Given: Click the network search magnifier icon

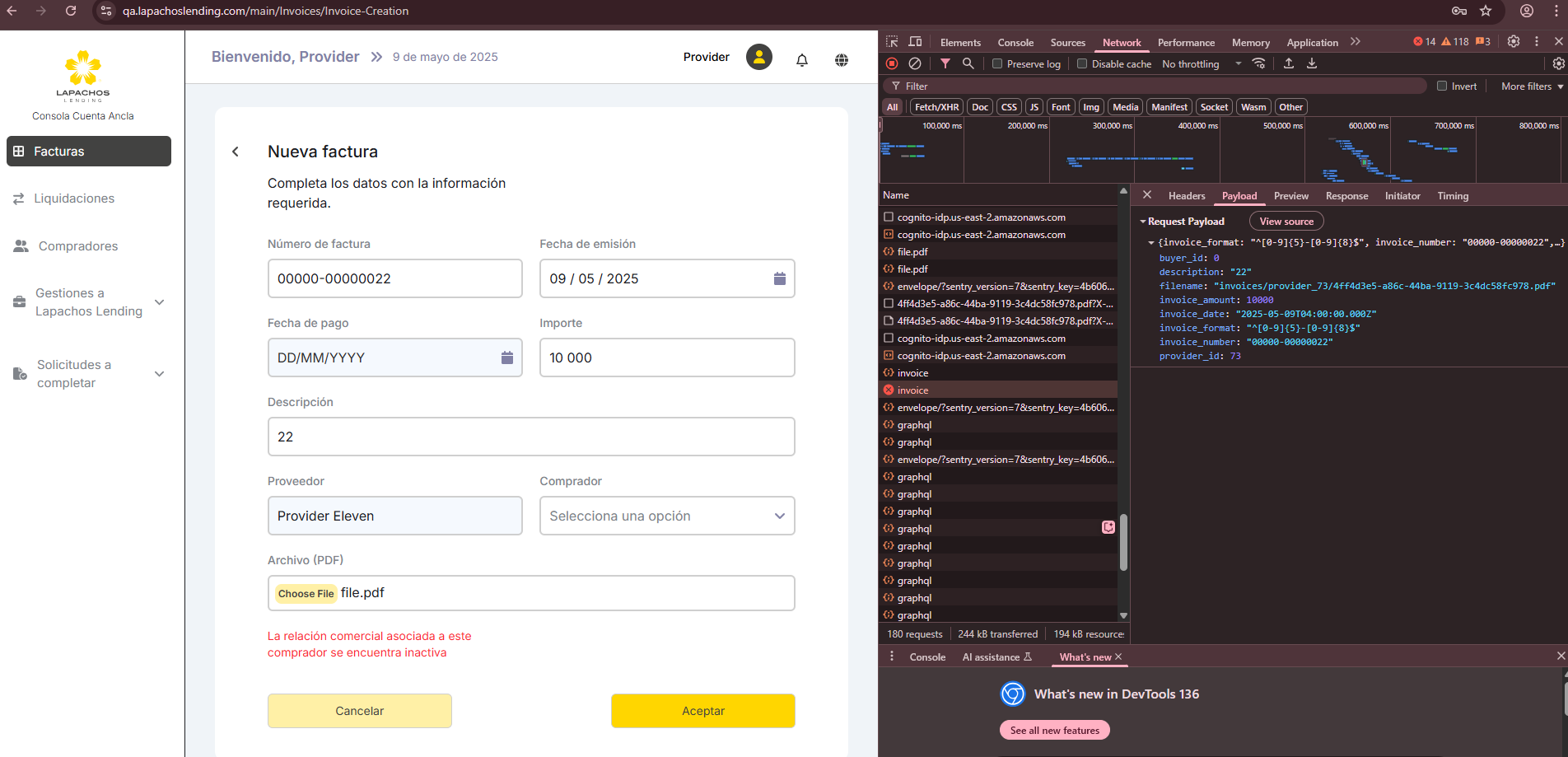Looking at the screenshot, I should (968, 63).
